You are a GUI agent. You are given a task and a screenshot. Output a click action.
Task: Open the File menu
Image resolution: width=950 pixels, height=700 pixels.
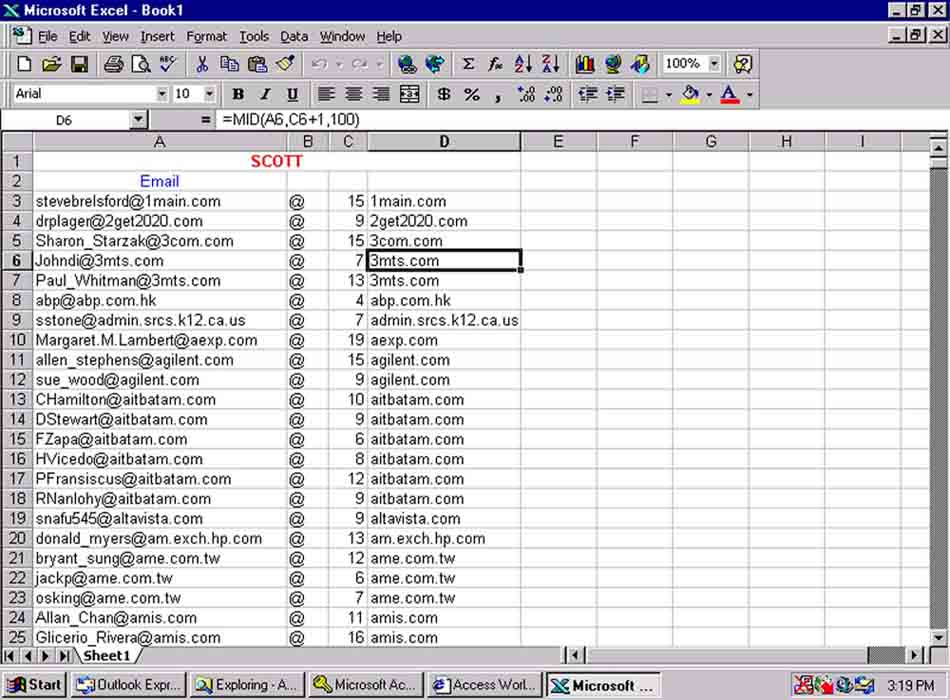[x=48, y=36]
